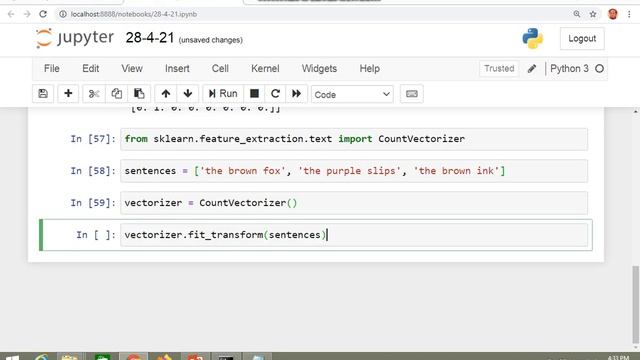Open the Edit menu
The image size is (640, 360).
coord(91,69)
